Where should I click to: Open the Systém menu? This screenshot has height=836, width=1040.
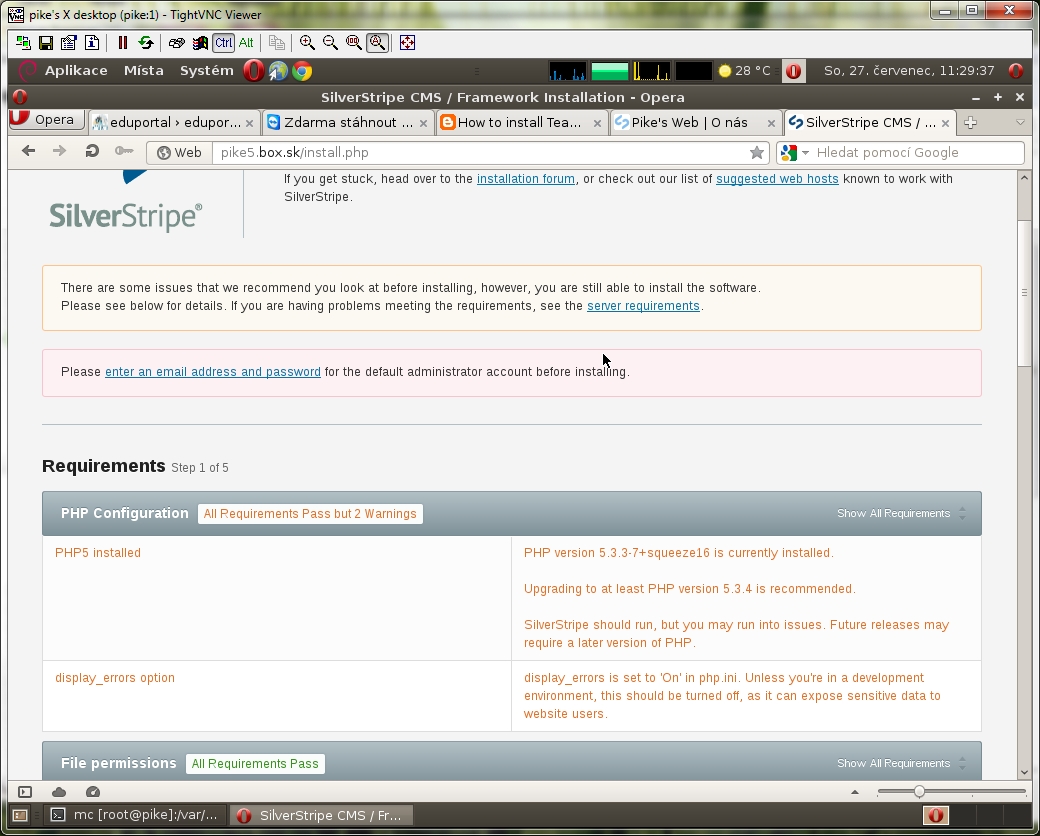pos(206,70)
